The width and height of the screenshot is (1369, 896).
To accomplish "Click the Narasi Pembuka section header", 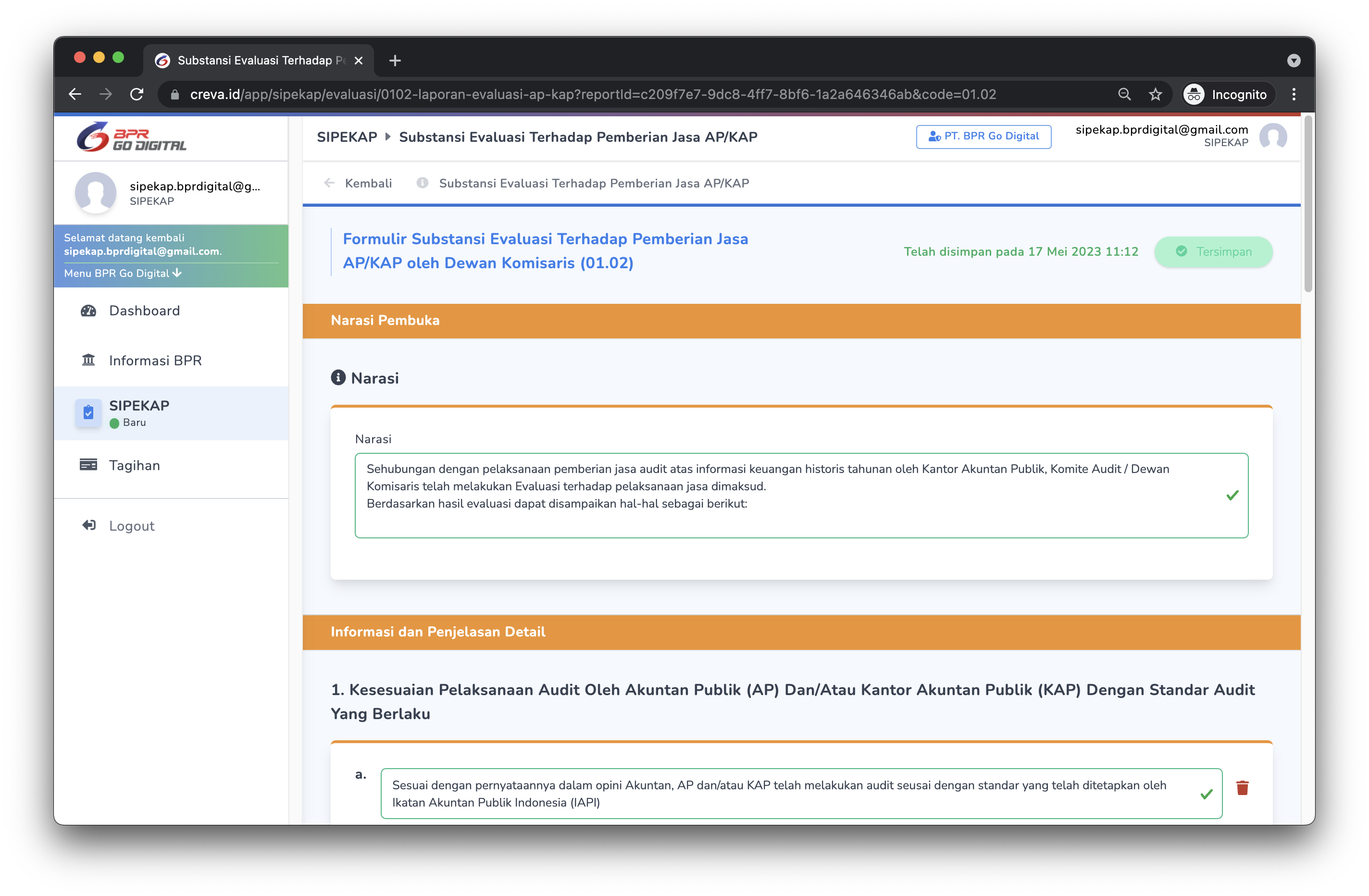I will click(x=801, y=320).
